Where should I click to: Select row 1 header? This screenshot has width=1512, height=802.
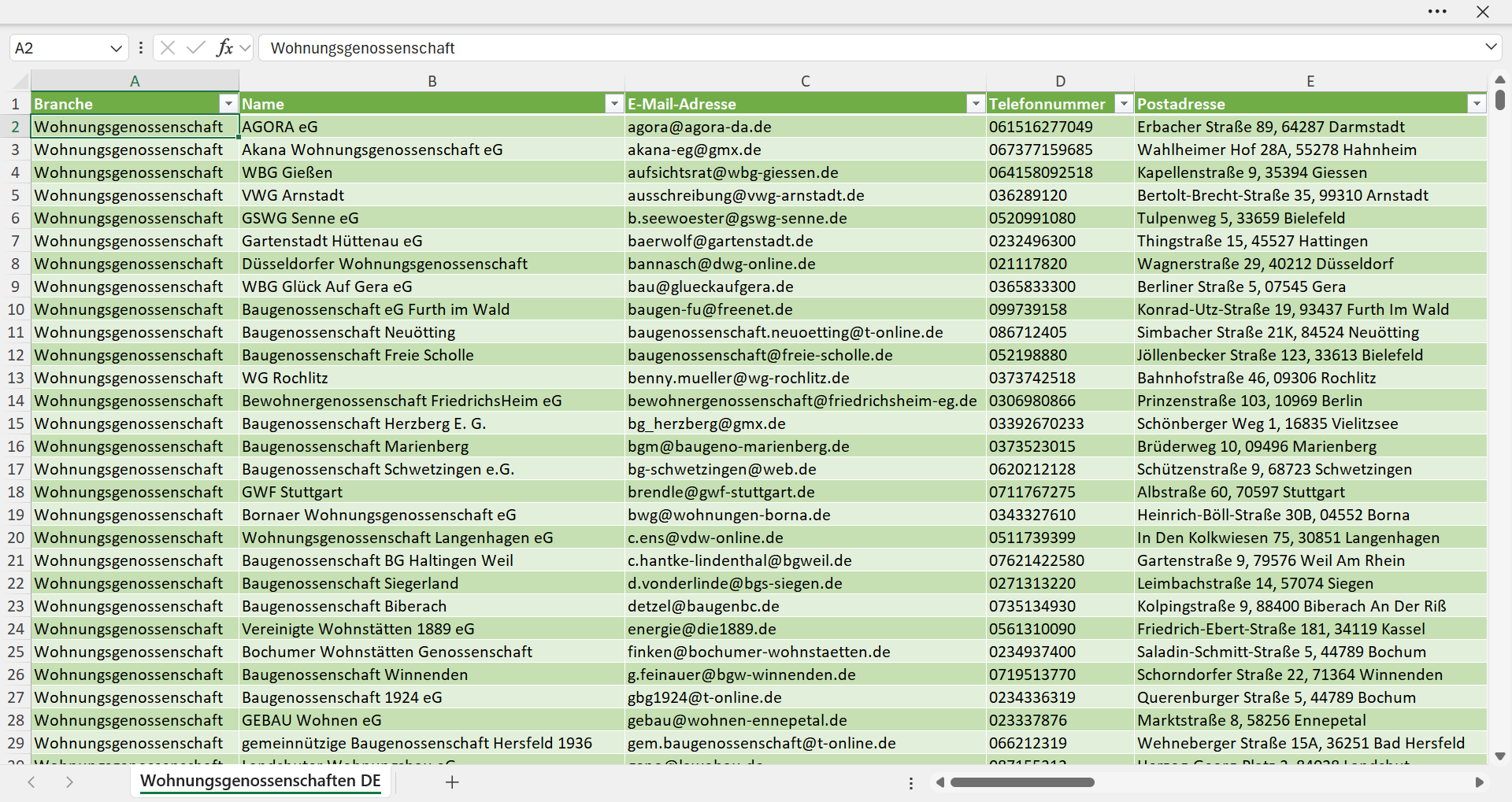pos(15,104)
